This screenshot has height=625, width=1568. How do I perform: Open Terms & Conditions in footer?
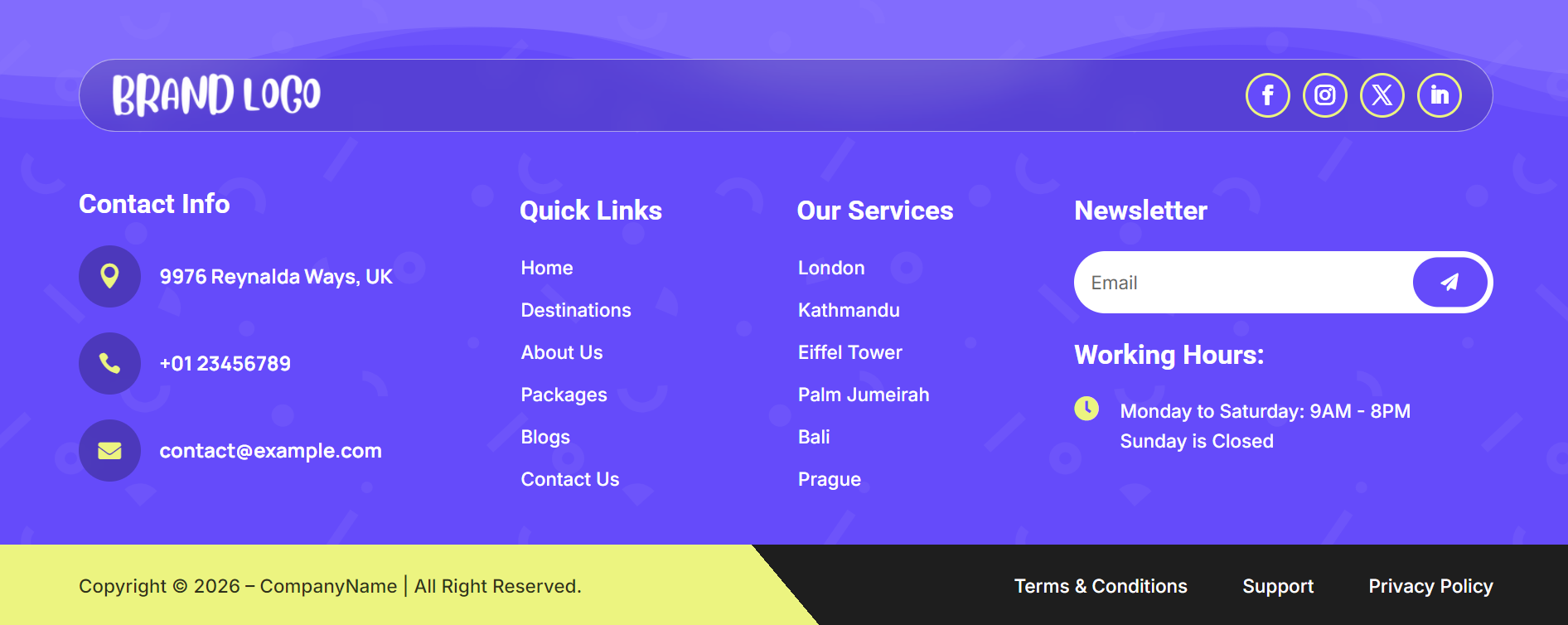coord(1101,586)
